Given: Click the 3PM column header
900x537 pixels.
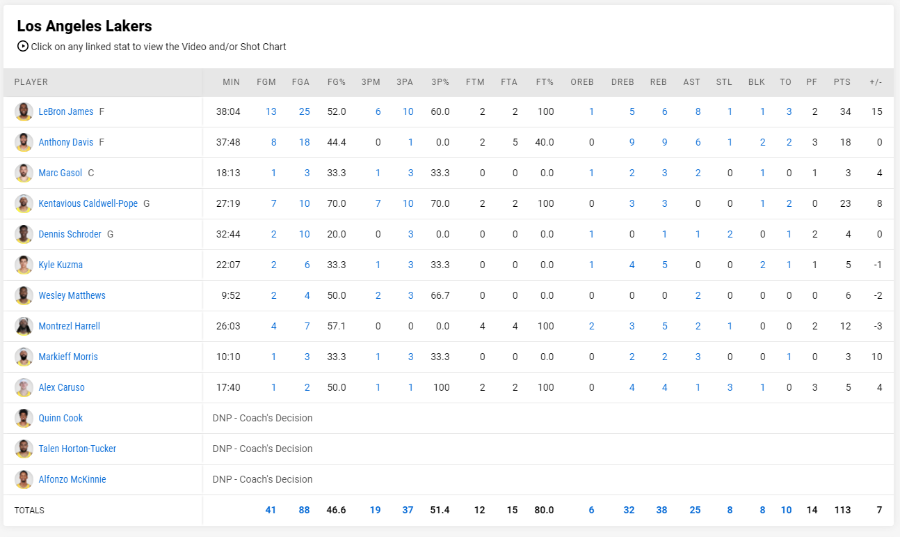Looking at the screenshot, I should pos(371,82).
